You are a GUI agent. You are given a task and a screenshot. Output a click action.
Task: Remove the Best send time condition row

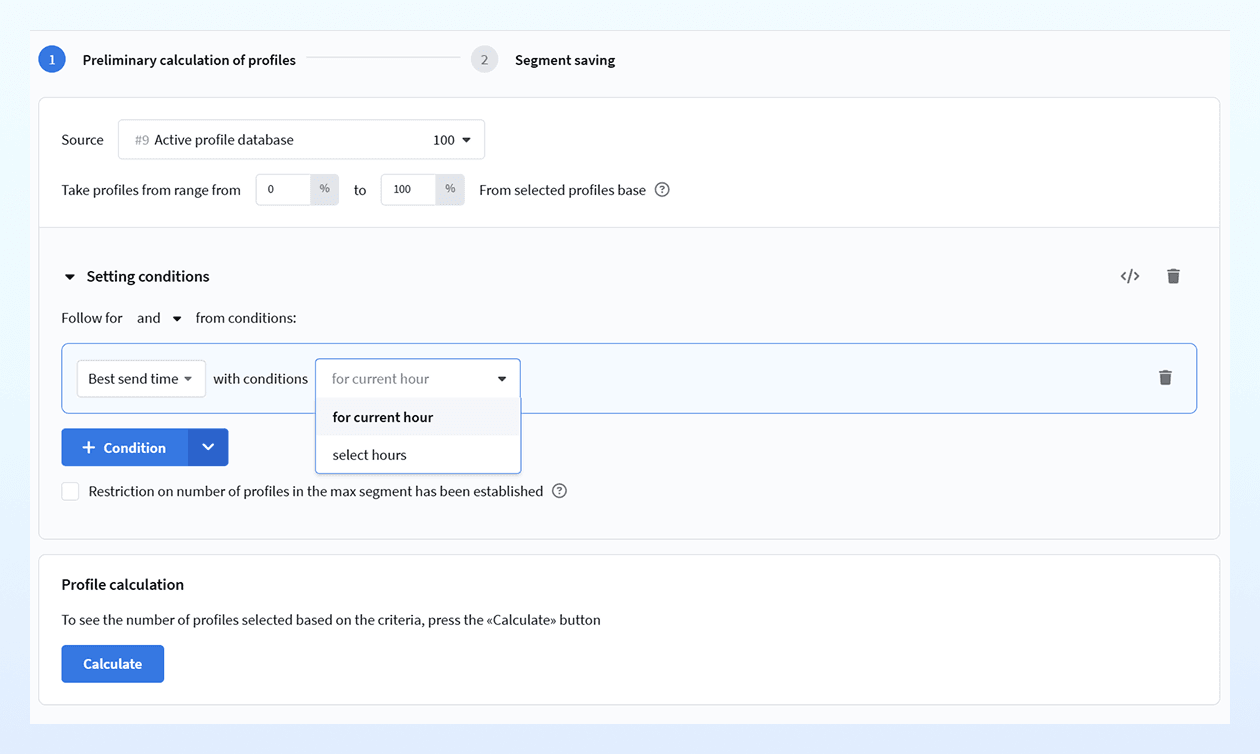pos(1165,378)
